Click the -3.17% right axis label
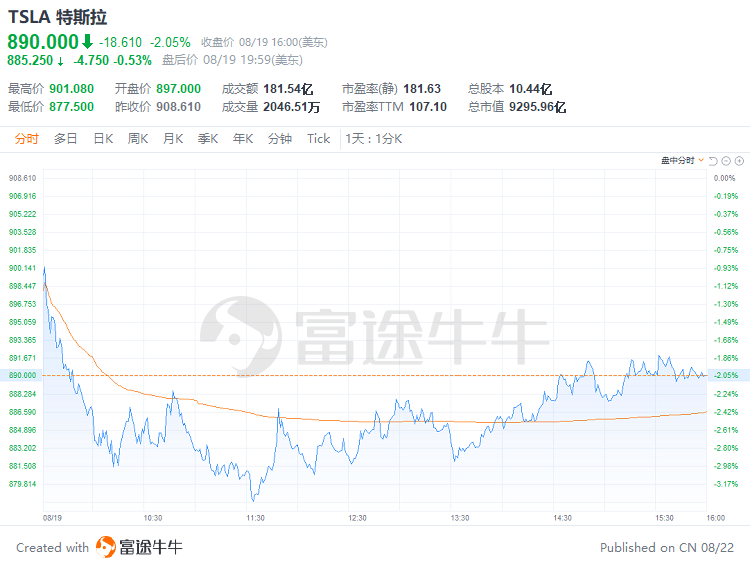Image resolution: width=750 pixels, height=568 pixels. click(x=726, y=484)
